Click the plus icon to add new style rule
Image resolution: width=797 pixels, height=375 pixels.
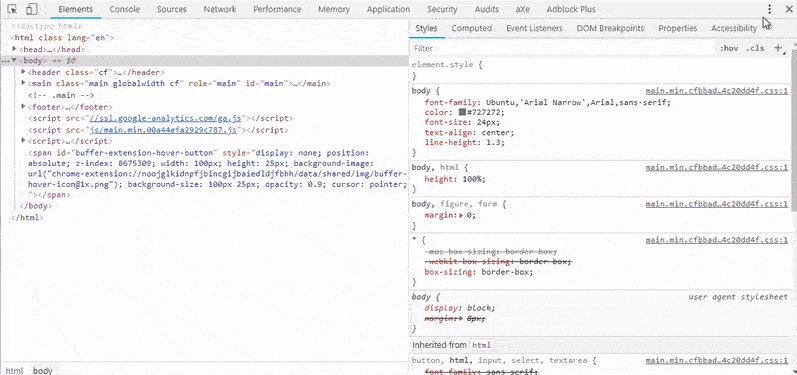(777, 48)
